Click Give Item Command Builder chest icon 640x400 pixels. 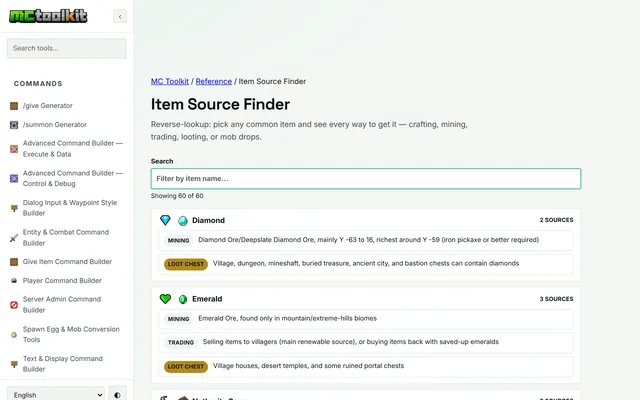point(14,262)
